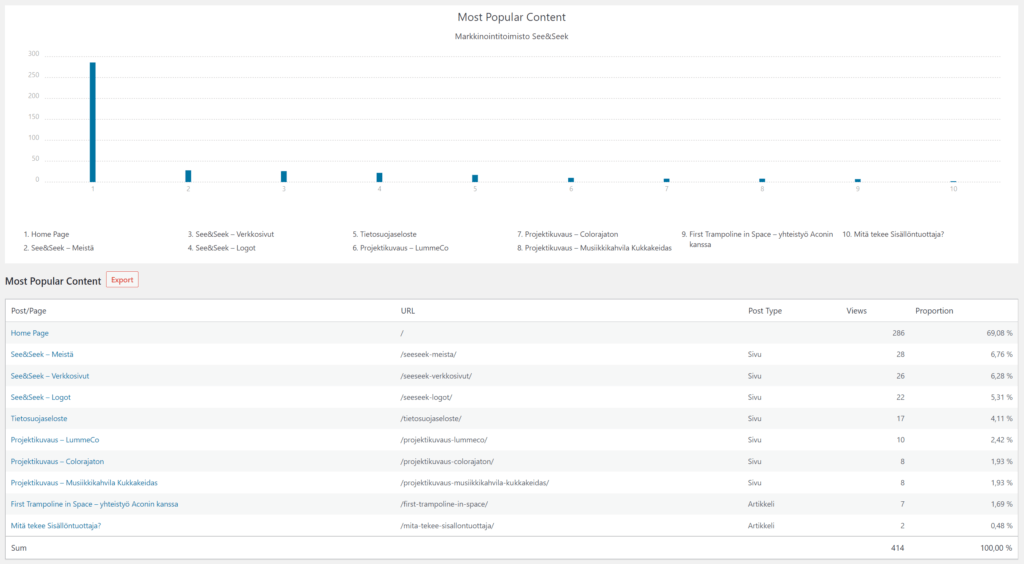The height and width of the screenshot is (564, 1024).
Task: Click legend entry '7. Projektikuvaus – Colorajaton'
Action: (568, 234)
